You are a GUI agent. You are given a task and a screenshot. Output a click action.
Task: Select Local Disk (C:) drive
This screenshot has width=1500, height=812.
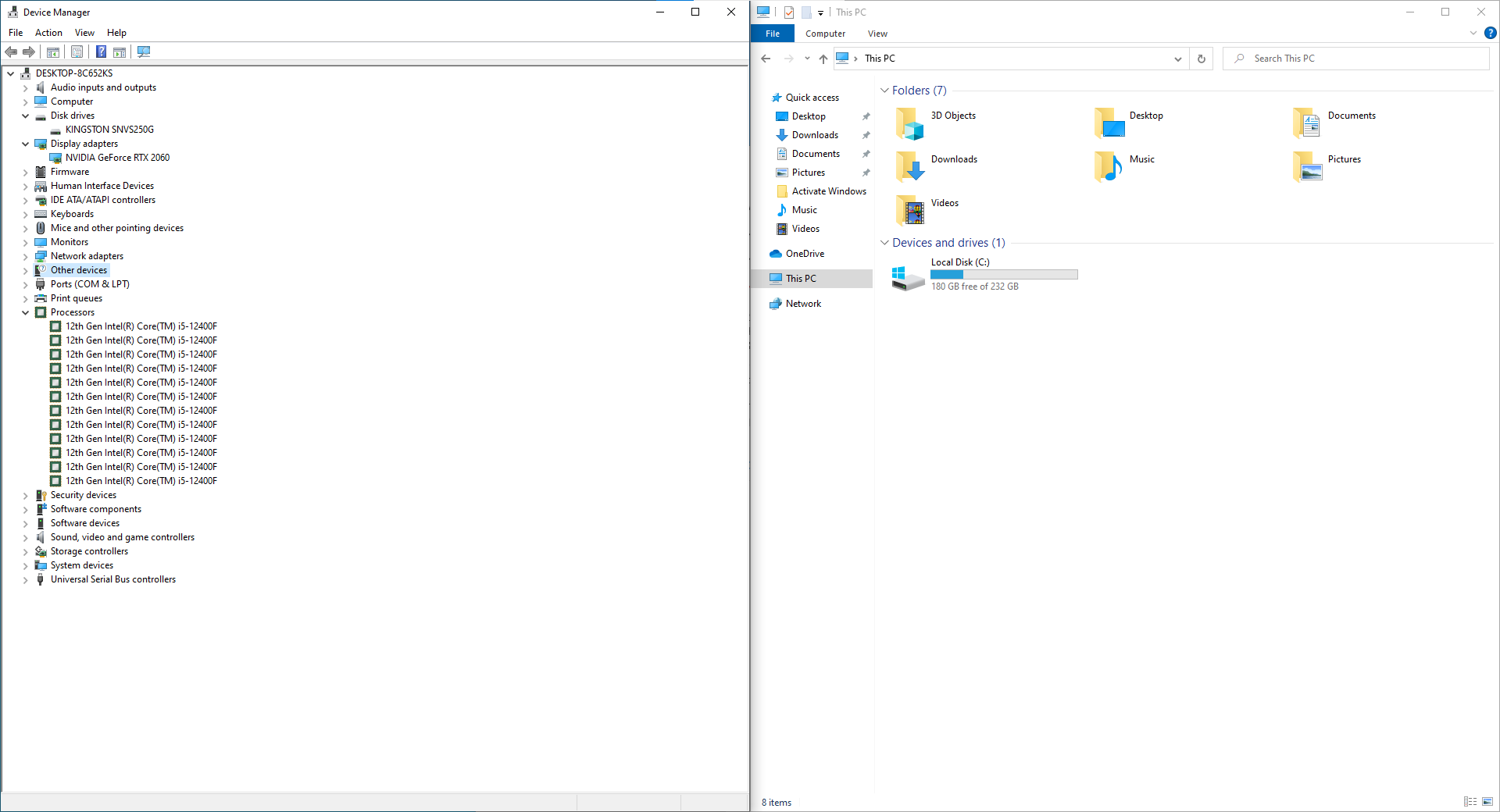[959, 262]
